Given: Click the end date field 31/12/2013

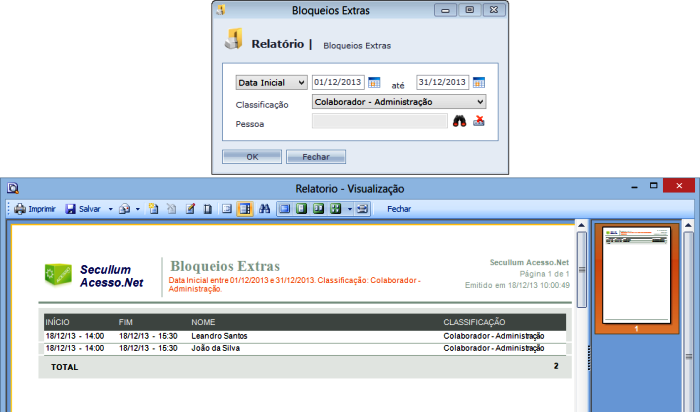Looking at the screenshot, I should tap(442, 82).
